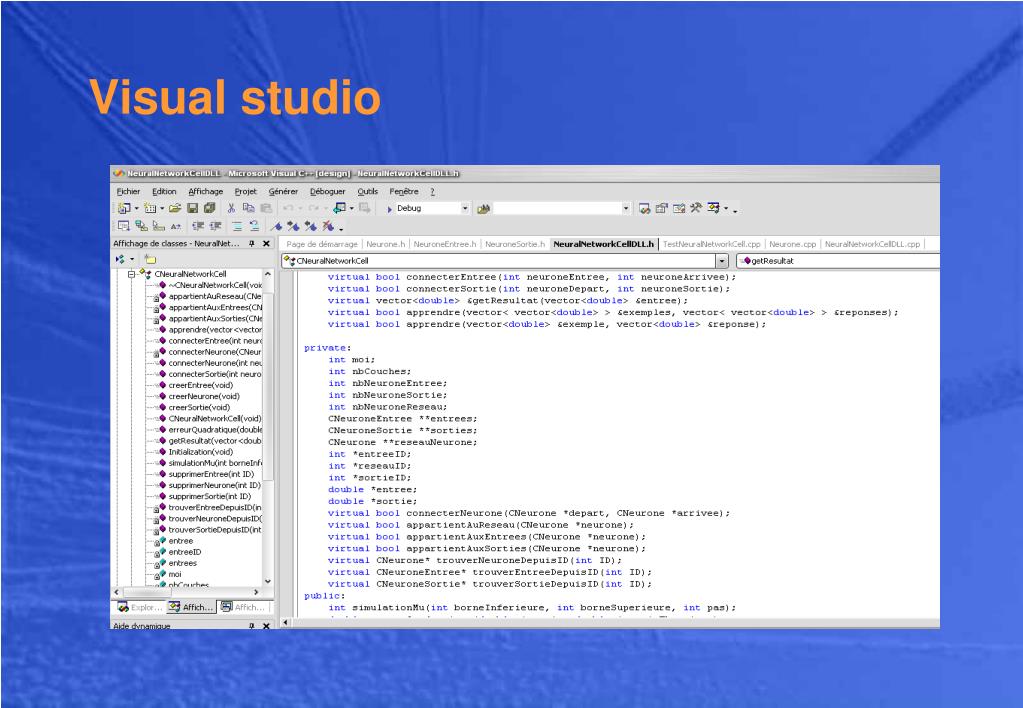This screenshot has width=1023, height=708.
Task: Click the class view vertical scrollbar
Action: [x=267, y=427]
